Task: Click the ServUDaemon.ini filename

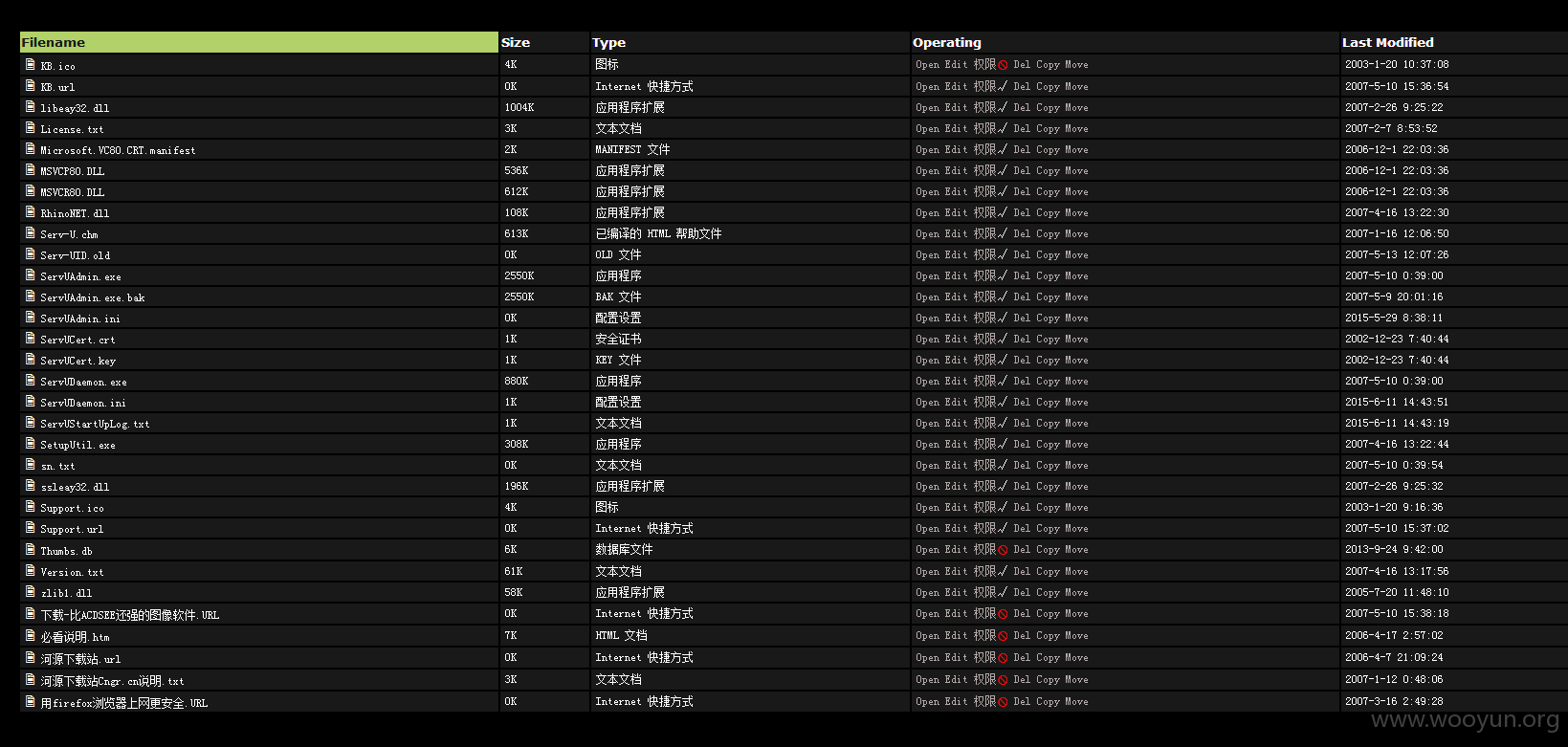Action: 83,403
